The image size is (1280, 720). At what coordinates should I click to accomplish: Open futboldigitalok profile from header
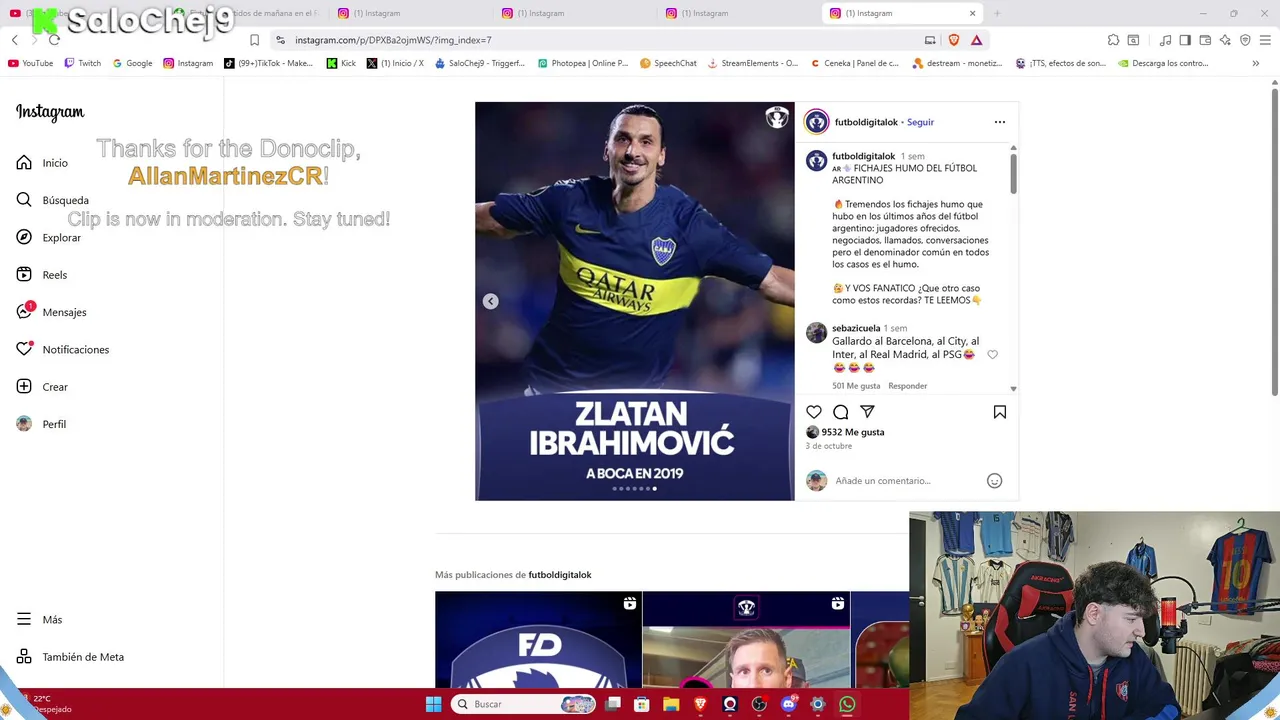(x=866, y=122)
